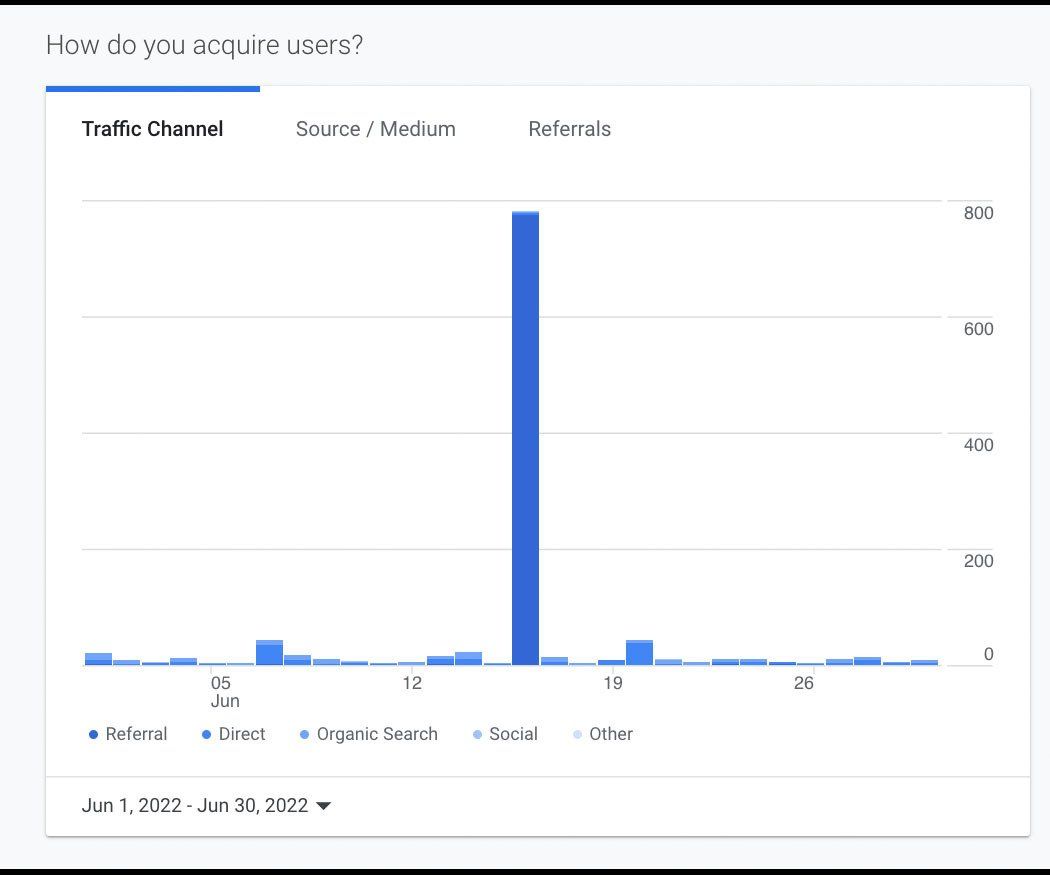Switch to the Traffic Channel tab
The image size is (1050, 875).
coord(152,129)
